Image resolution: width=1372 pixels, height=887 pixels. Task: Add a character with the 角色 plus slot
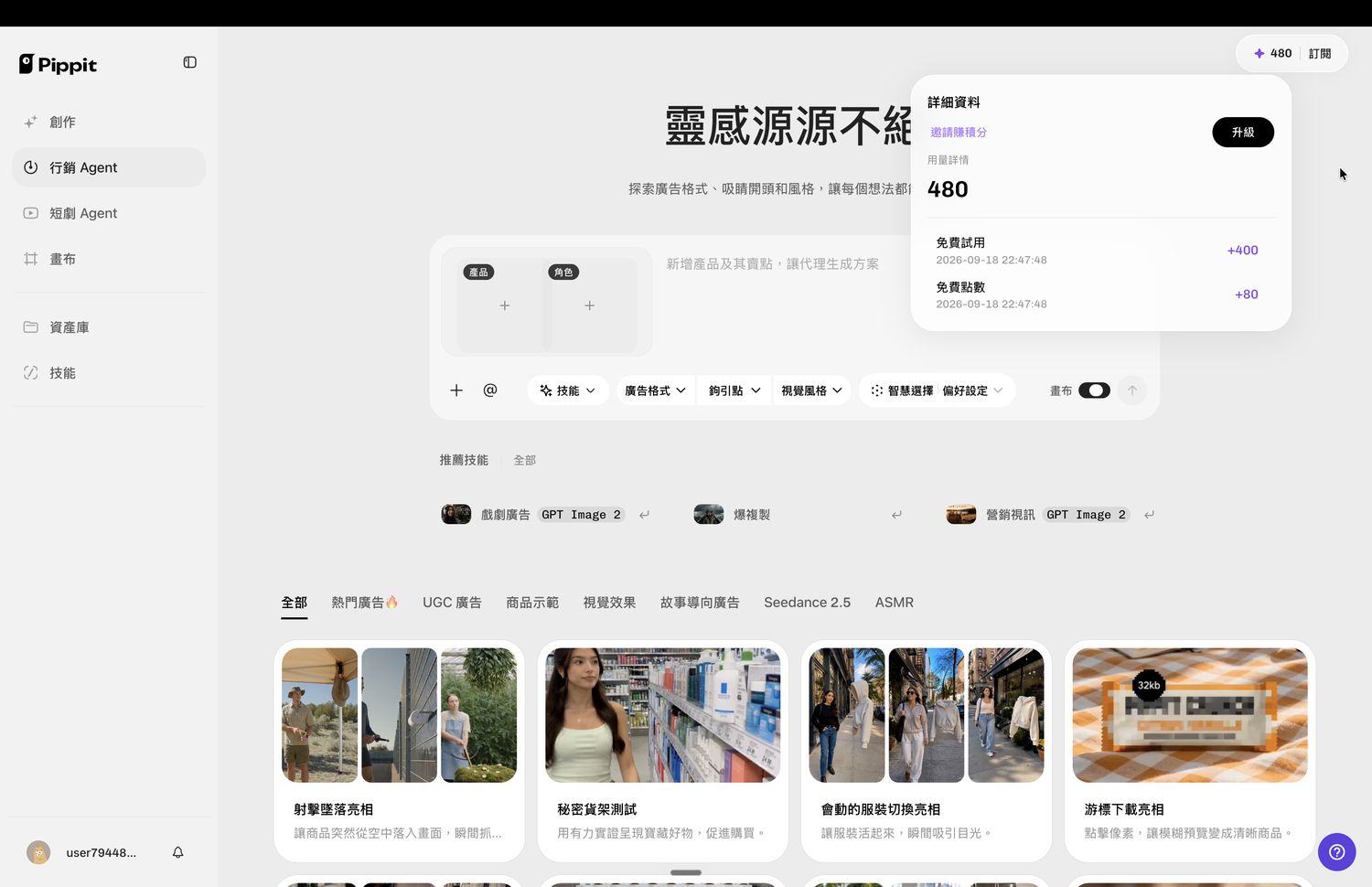[x=590, y=305]
